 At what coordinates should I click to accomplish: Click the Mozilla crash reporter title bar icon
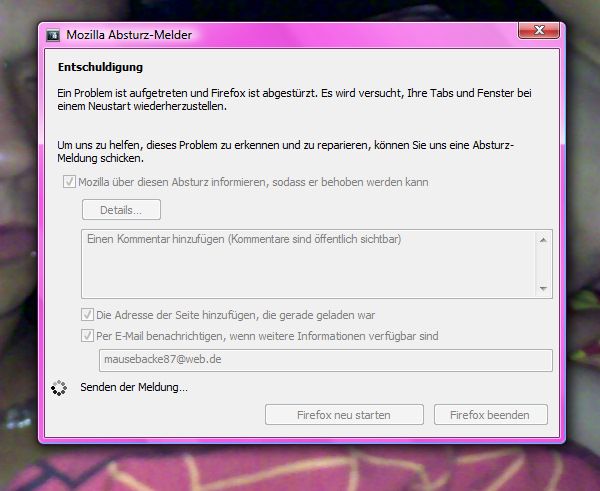53,35
